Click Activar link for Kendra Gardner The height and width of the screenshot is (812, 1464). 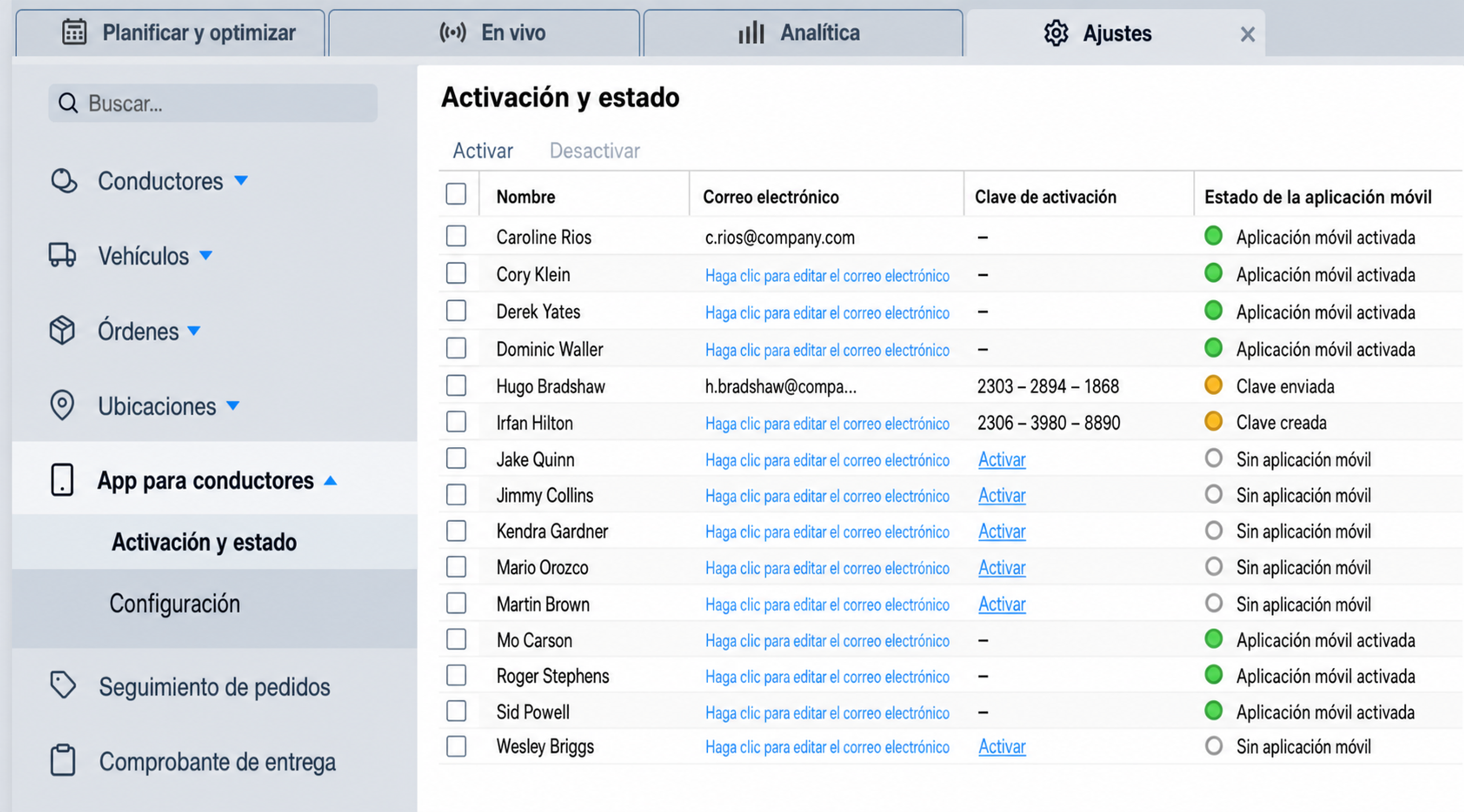pyautogui.click(x=1002, y=531)
